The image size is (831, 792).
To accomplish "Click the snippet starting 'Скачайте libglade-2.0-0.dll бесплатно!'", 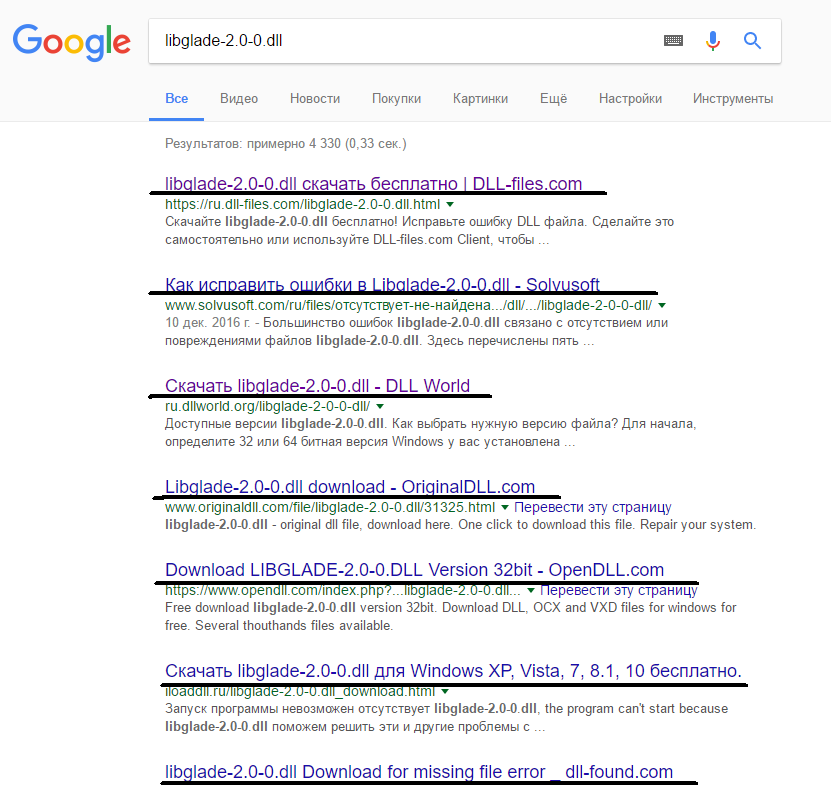I will tap(419, 231).
